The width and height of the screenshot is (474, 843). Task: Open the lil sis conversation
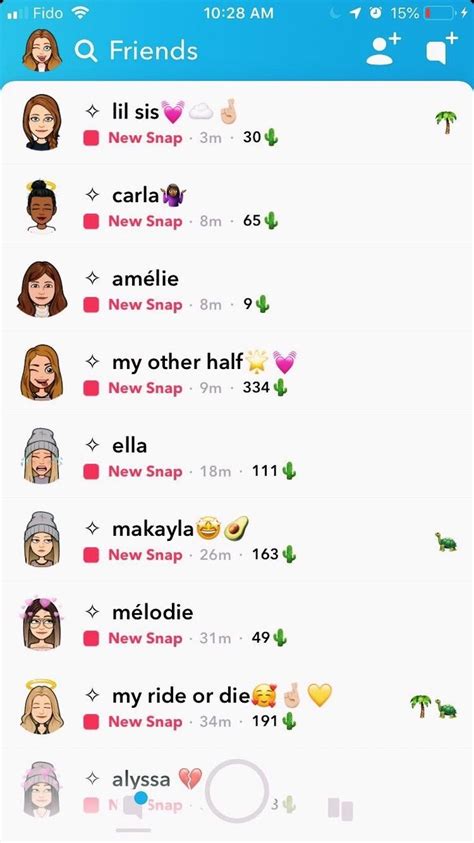237,123
